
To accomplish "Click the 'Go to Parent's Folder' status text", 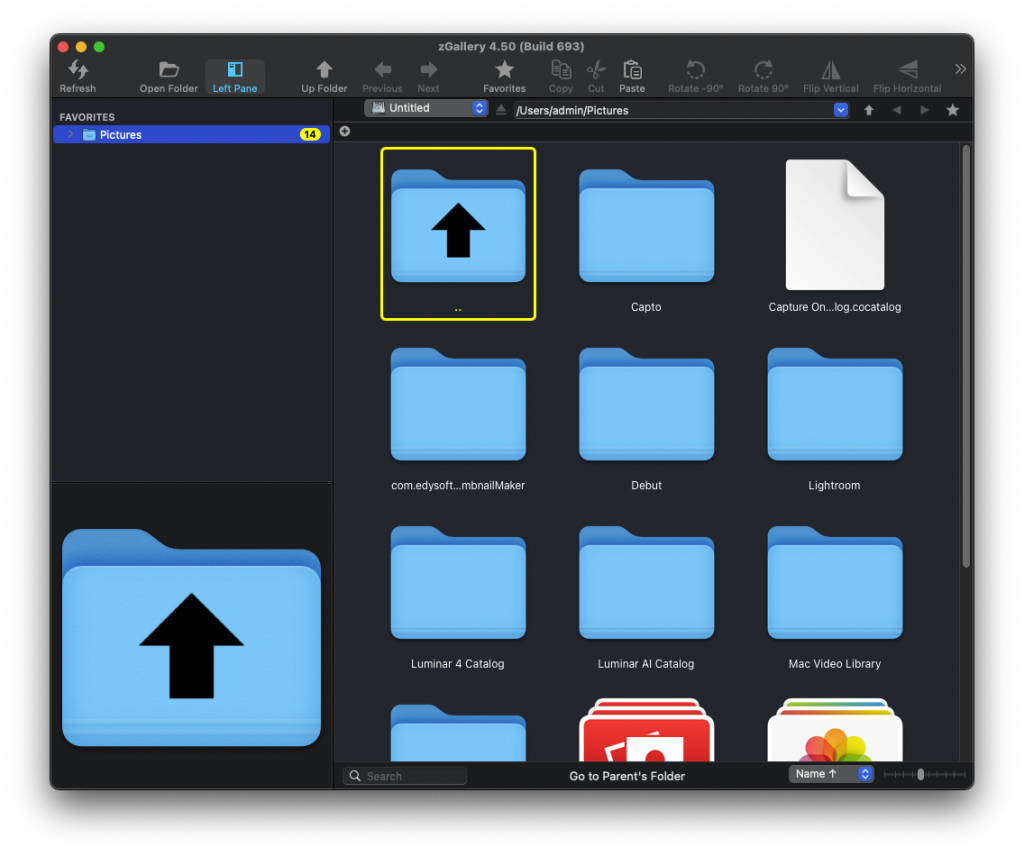I will 627,776.
